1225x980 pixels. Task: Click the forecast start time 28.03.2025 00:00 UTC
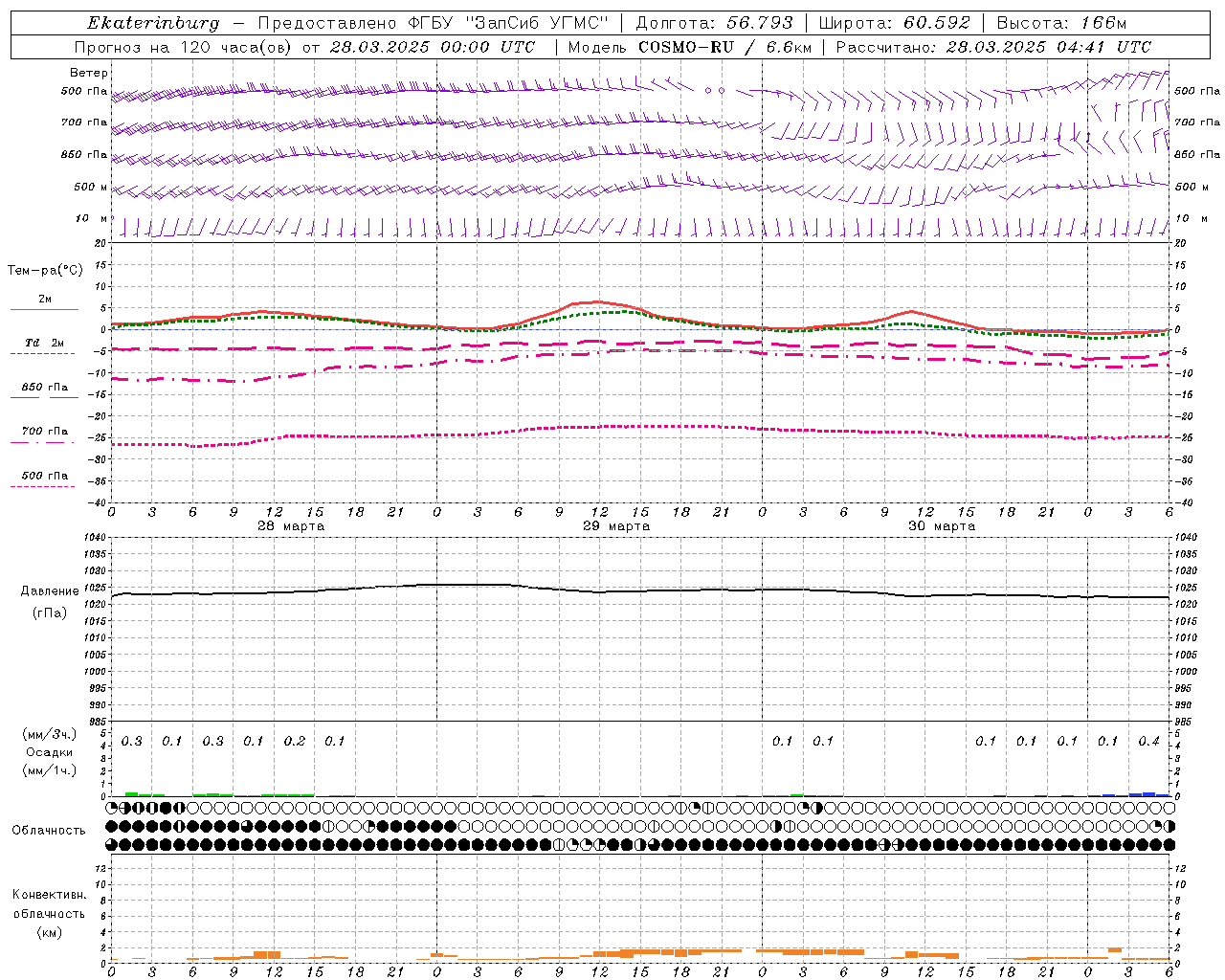(x=433, y=47)
